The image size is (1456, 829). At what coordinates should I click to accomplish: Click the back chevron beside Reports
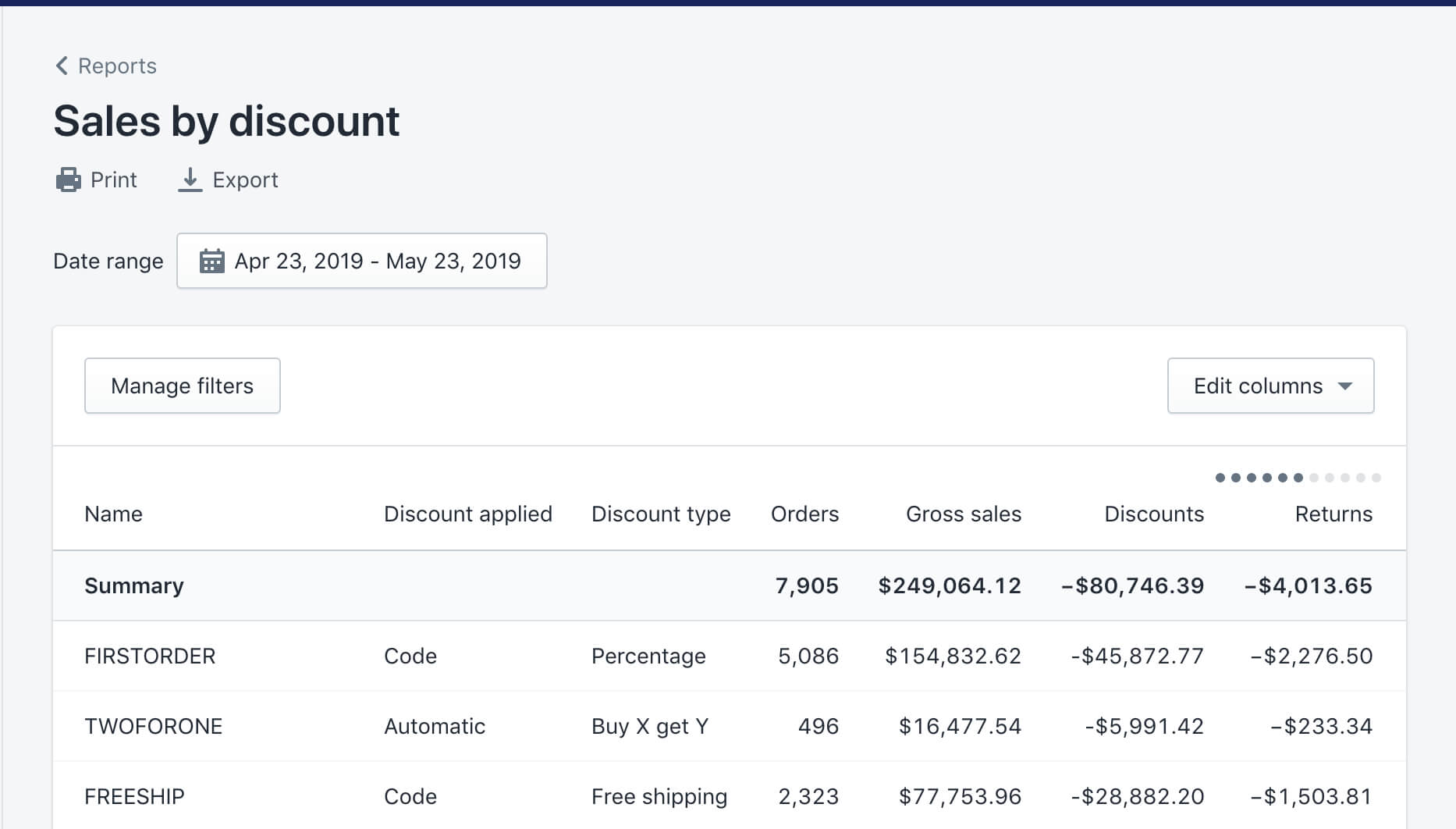pos(62,66)
